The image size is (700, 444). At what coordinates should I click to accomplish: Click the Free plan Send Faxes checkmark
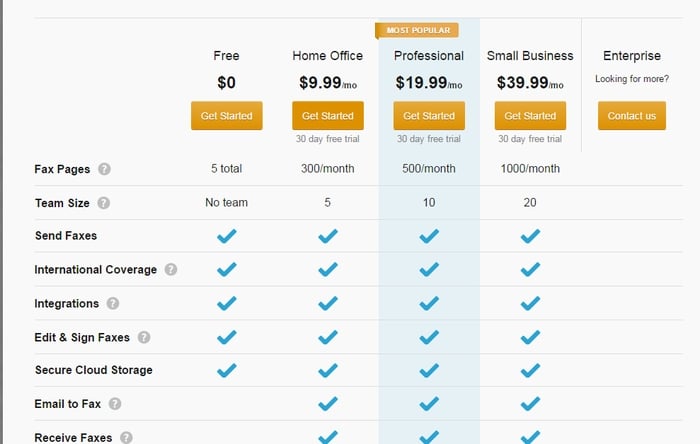pyautogui.click(x=227, y=236)
